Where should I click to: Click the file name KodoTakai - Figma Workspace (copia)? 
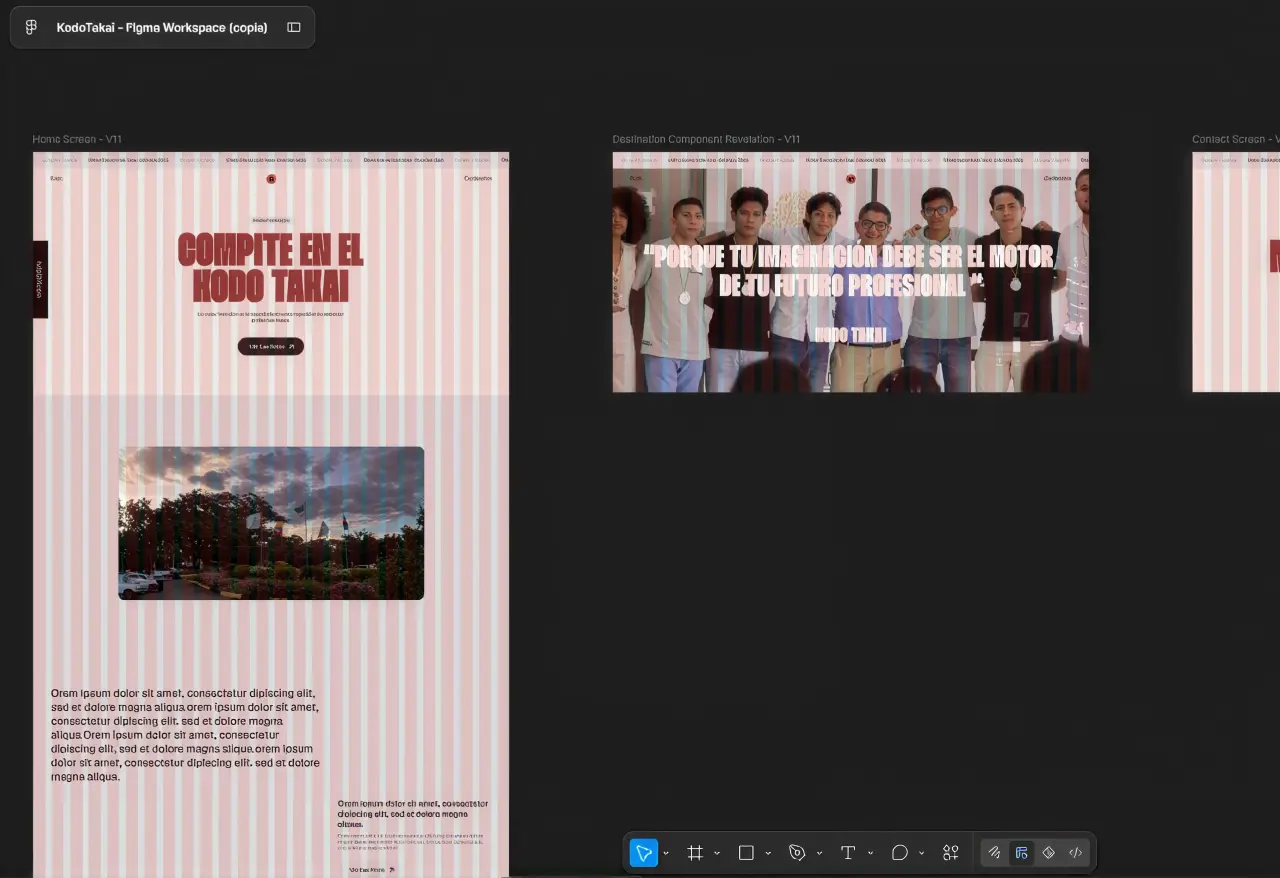(x=162, y=28)
